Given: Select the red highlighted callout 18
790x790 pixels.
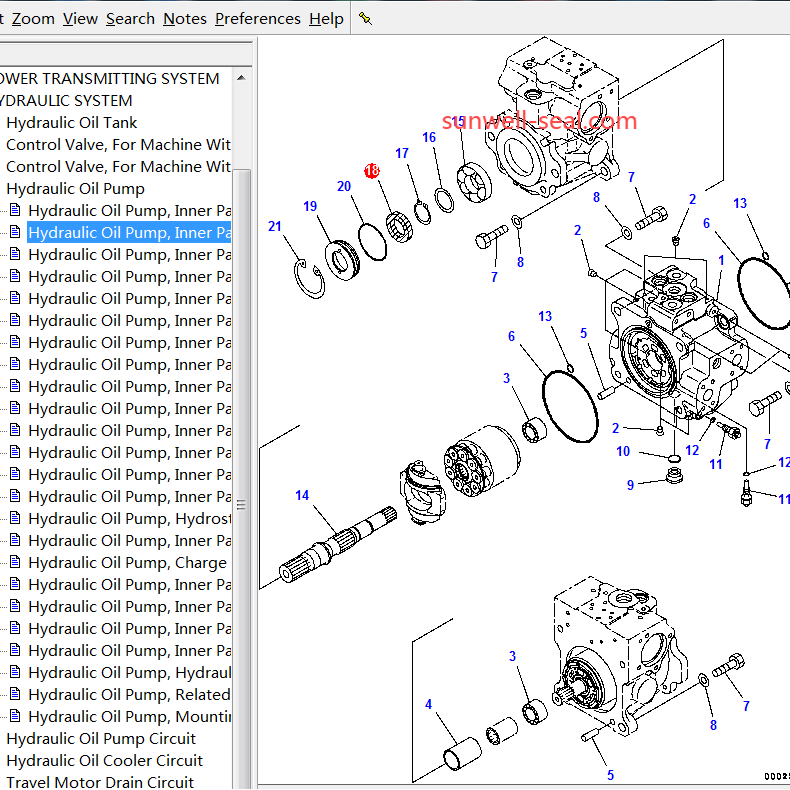Looking at the screenshot, I should tap(372, 171).
